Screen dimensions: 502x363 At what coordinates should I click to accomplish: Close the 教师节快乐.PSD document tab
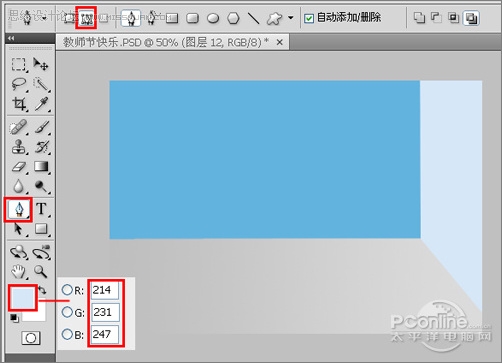pyautogui.click(x=280, y=42)
